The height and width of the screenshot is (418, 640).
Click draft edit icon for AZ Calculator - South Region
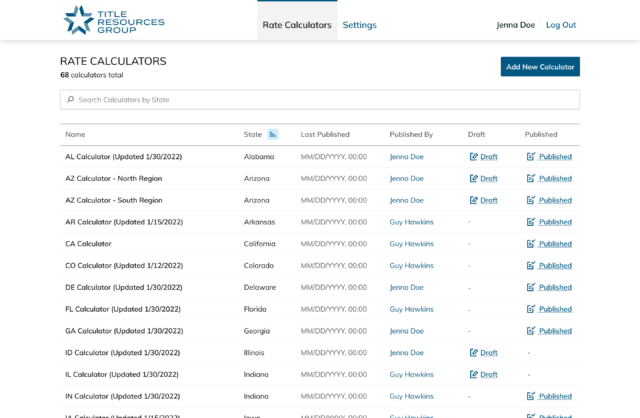coord(474,200)
